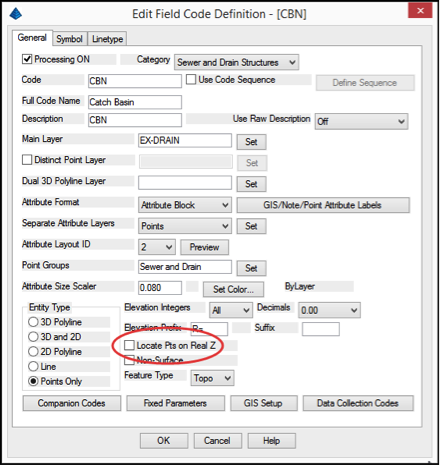Switch to the Linetype tab

pos(107,39)
